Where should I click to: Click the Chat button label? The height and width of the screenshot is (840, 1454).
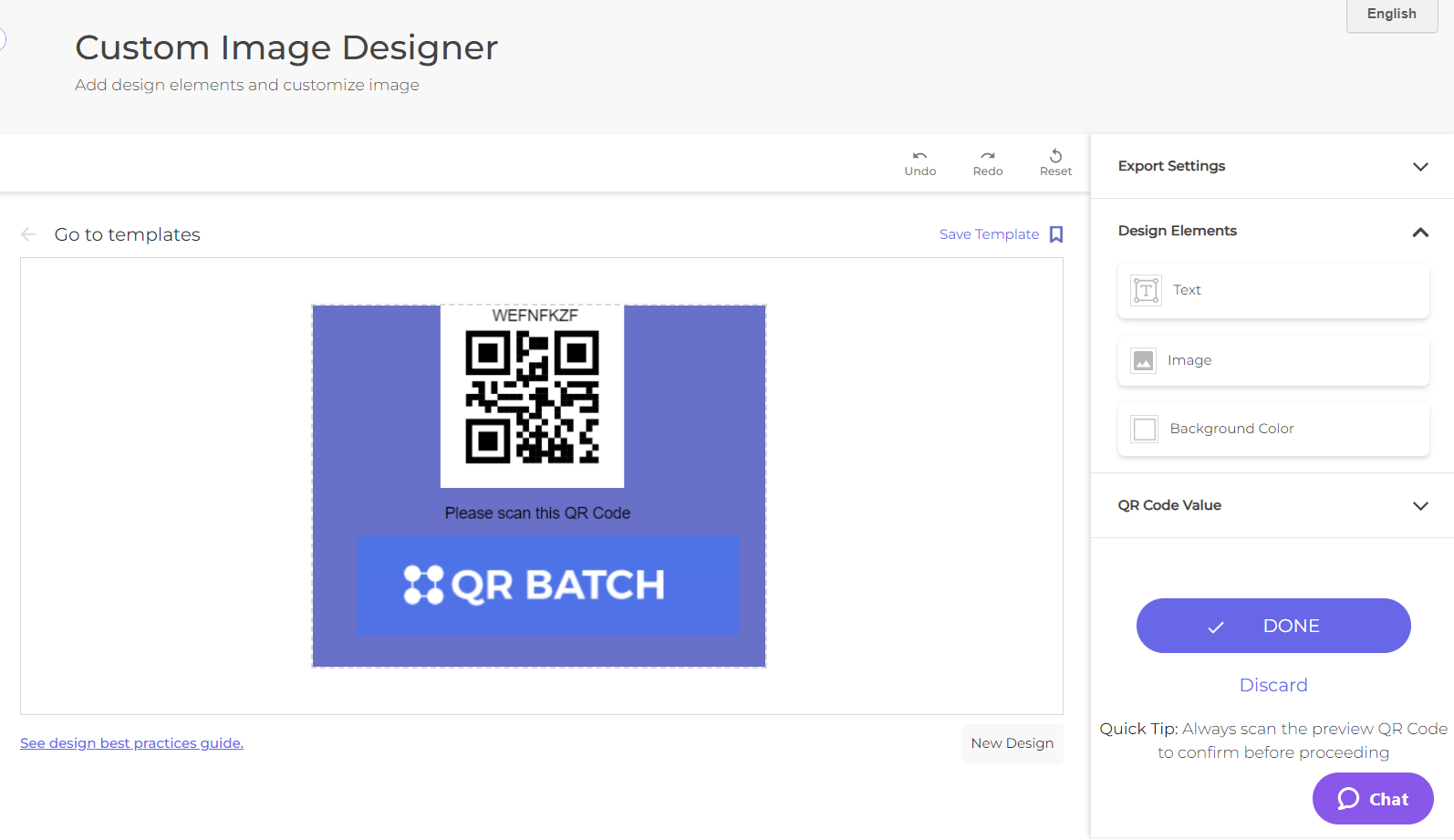[x=1388, y=799]
